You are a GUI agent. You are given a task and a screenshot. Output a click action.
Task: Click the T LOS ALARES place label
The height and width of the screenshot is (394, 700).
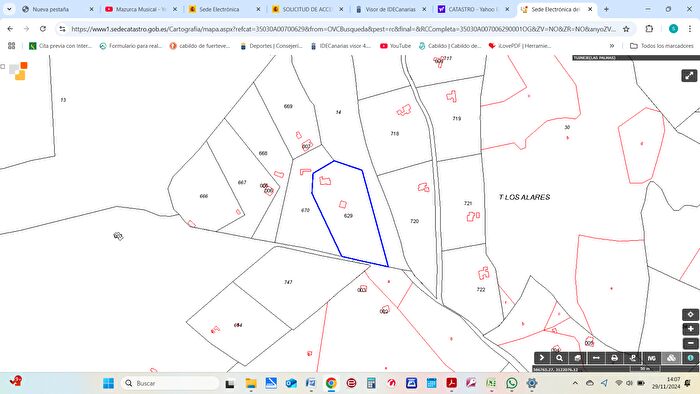(525, 197)
